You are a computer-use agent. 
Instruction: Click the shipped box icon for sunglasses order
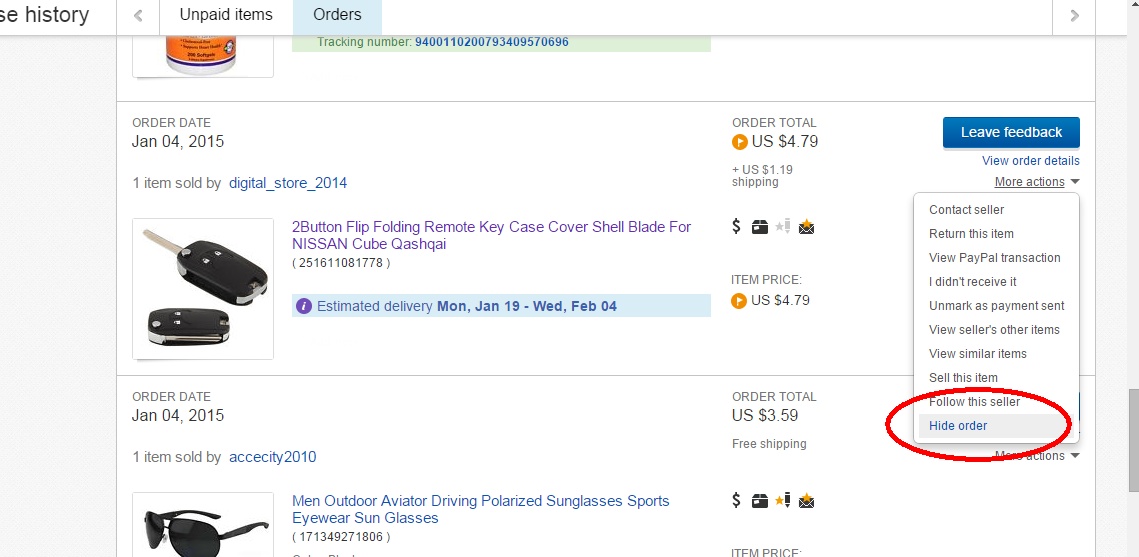coord(760,501)
